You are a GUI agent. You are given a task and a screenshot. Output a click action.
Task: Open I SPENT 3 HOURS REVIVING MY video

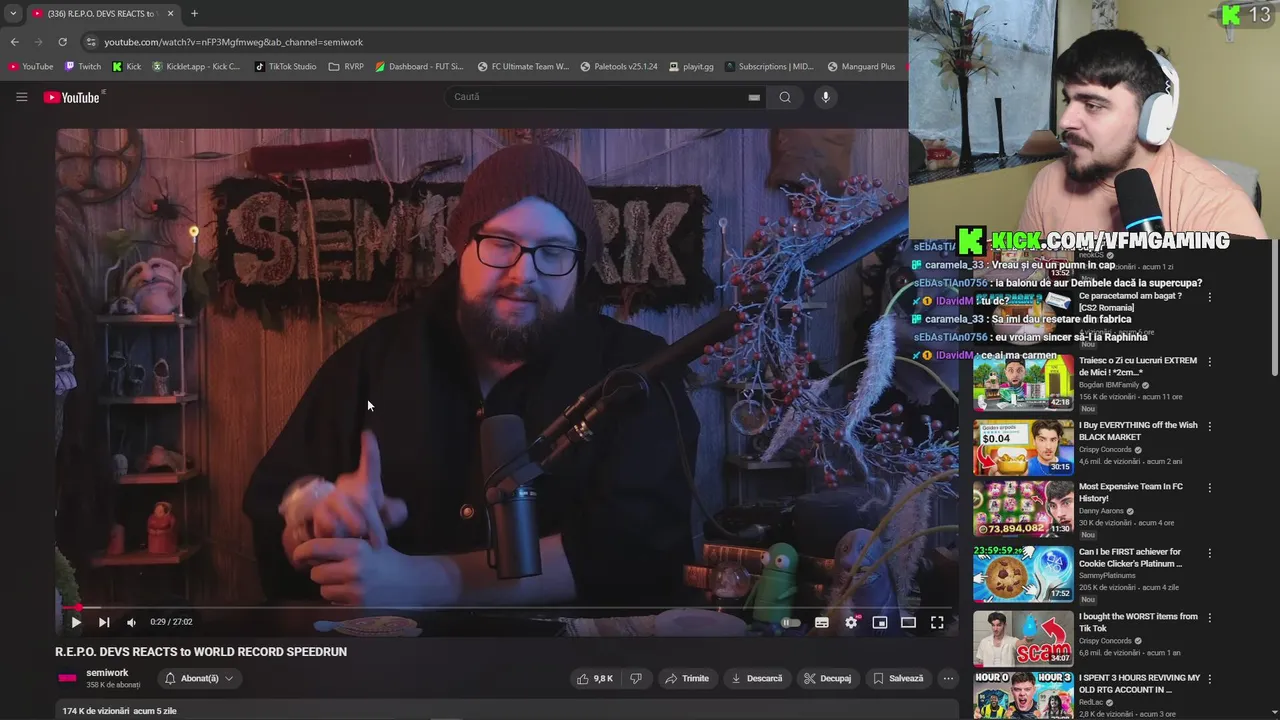1139,684
